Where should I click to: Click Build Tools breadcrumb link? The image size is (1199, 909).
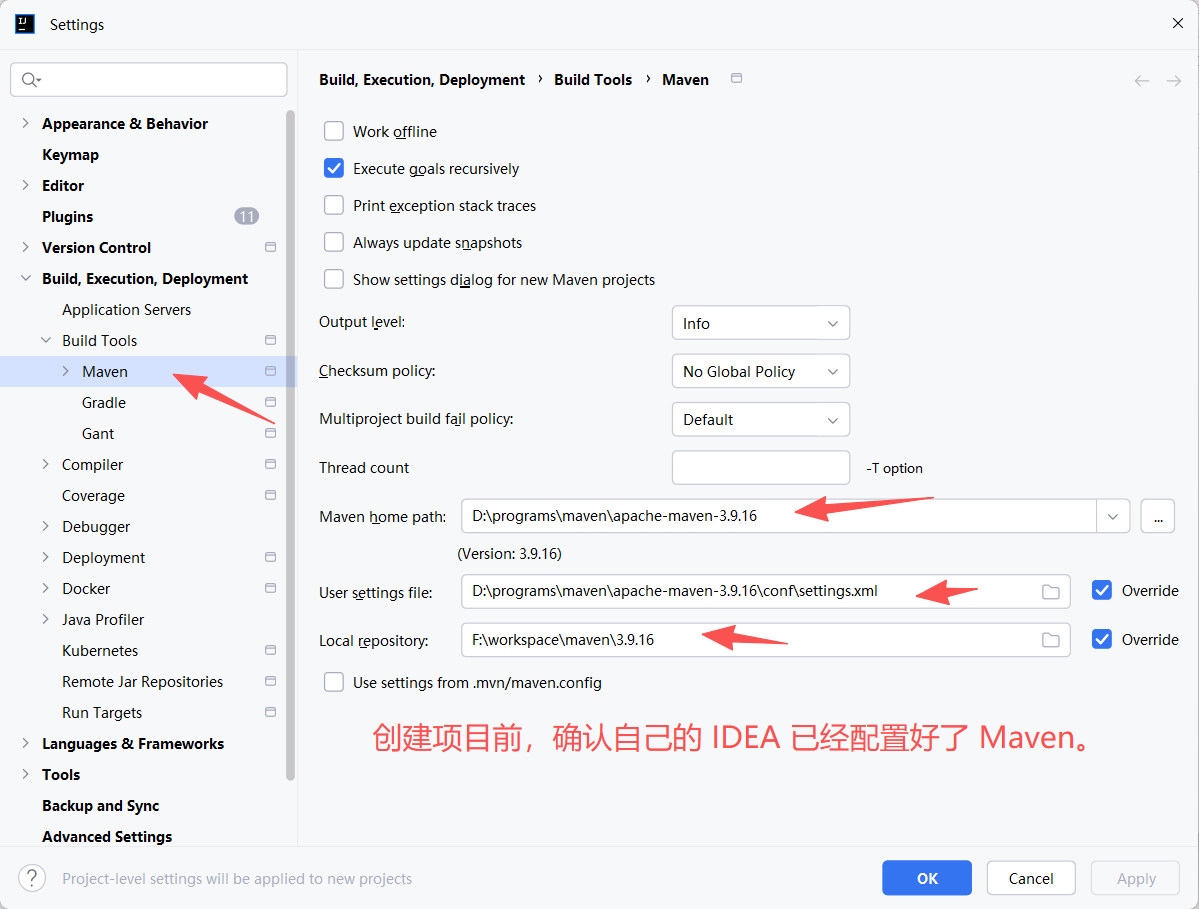(x=593, y=80)
